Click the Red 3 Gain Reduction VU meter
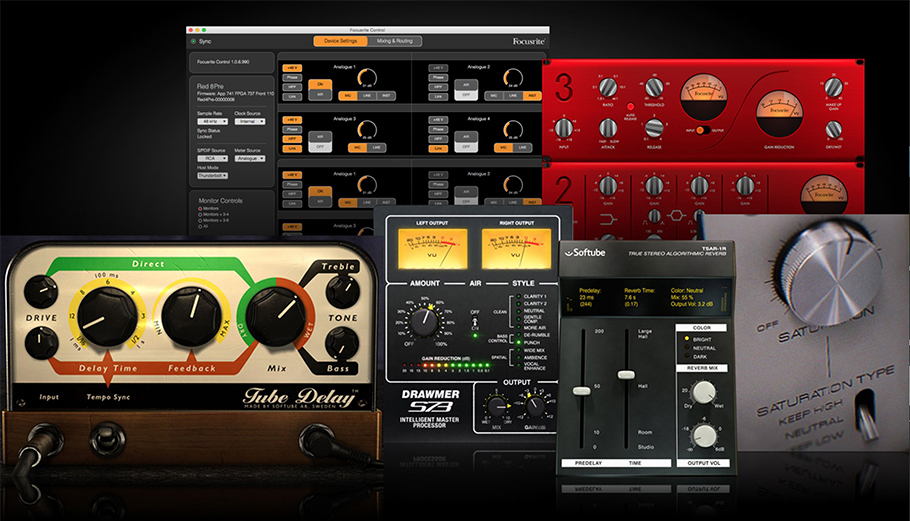The image size is (910, 521). (x=779, y=116)
